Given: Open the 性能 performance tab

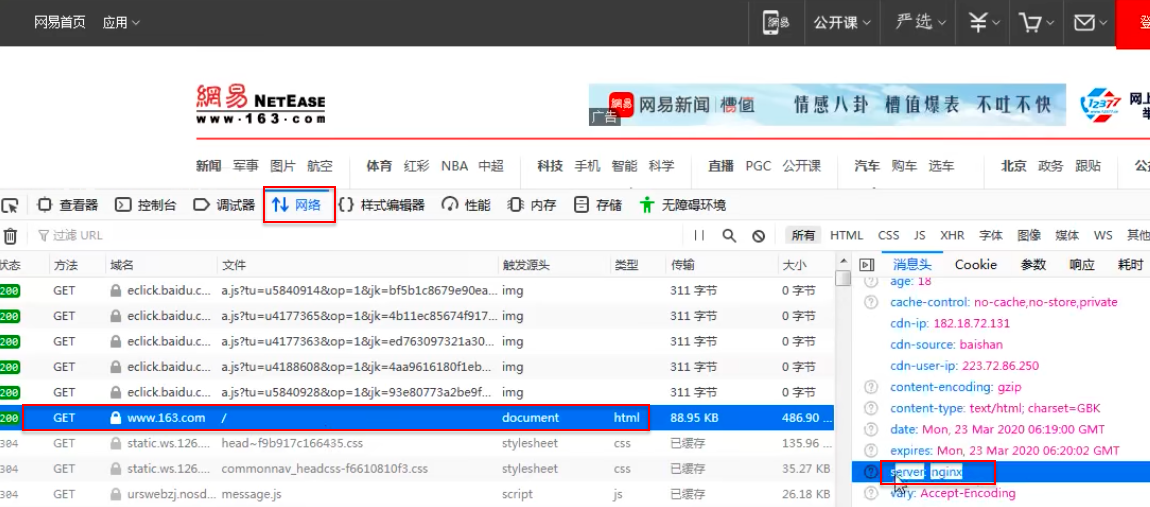Looking at the screenshot, I should (466, 205).
